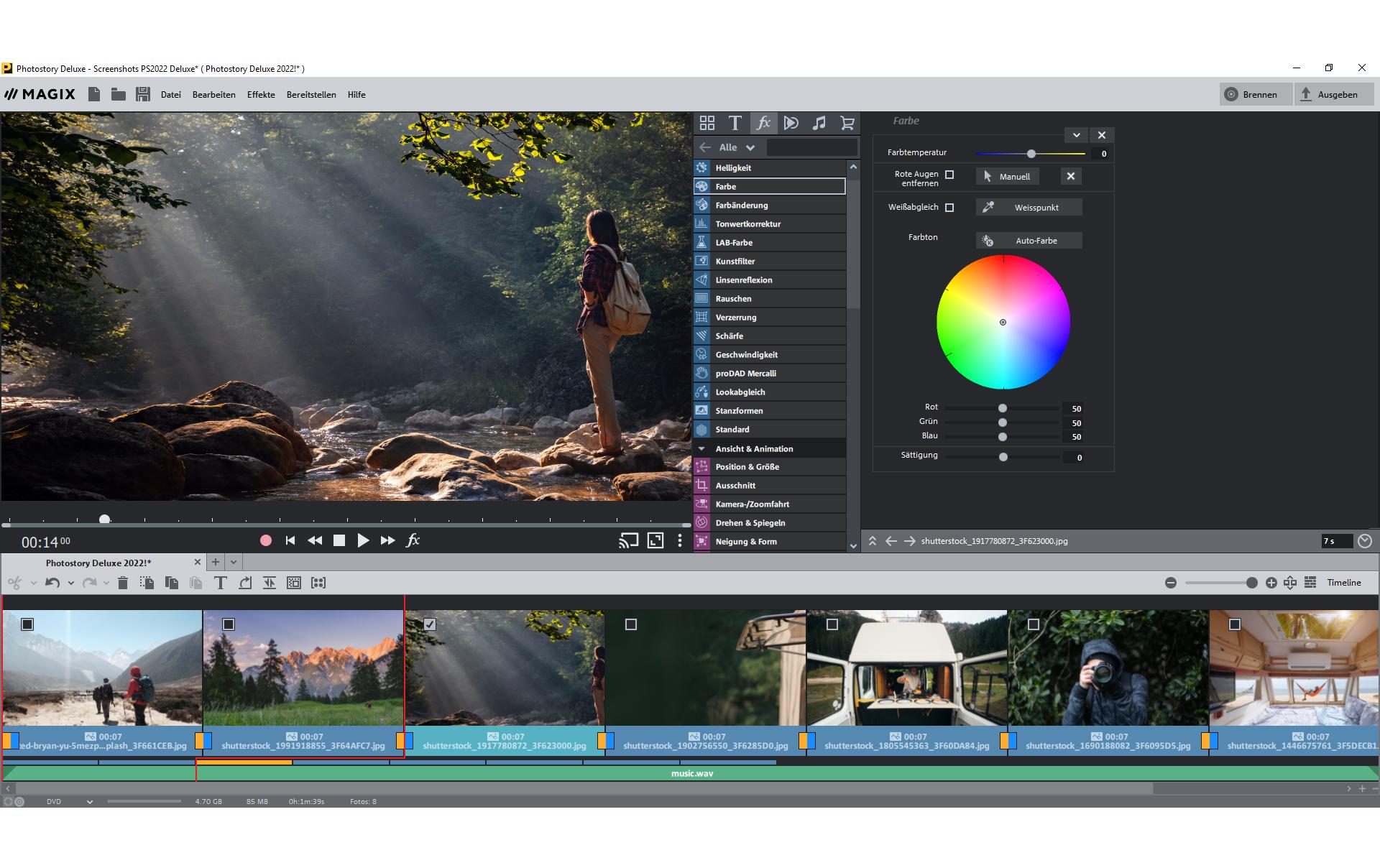Zoom in the timeline with plus icon
Viewport: 1380px width, 868px height.
(x=1271, y=583)
